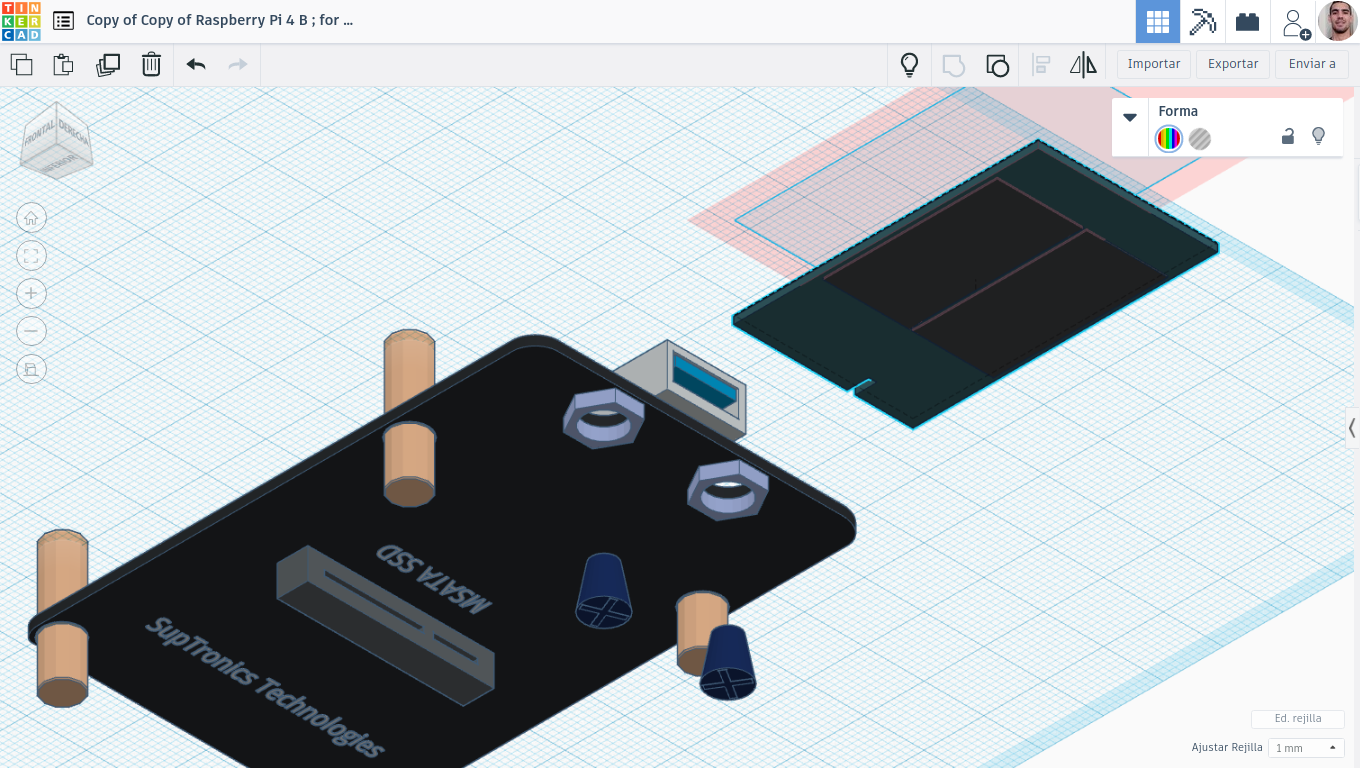
Task: Switch to orthographic view icon
Action: pos(31,369)
